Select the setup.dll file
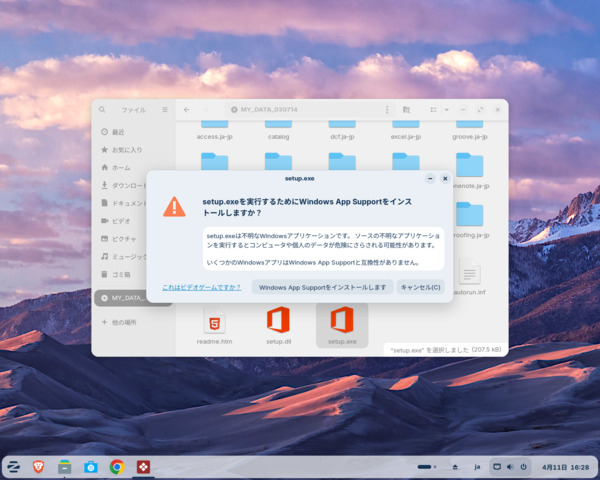 [278, 325]
